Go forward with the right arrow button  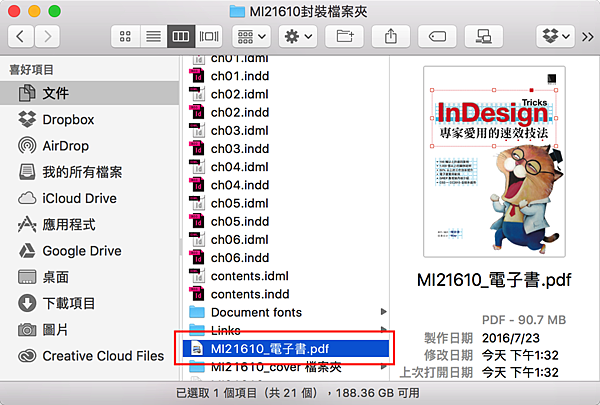coord(47,37)
